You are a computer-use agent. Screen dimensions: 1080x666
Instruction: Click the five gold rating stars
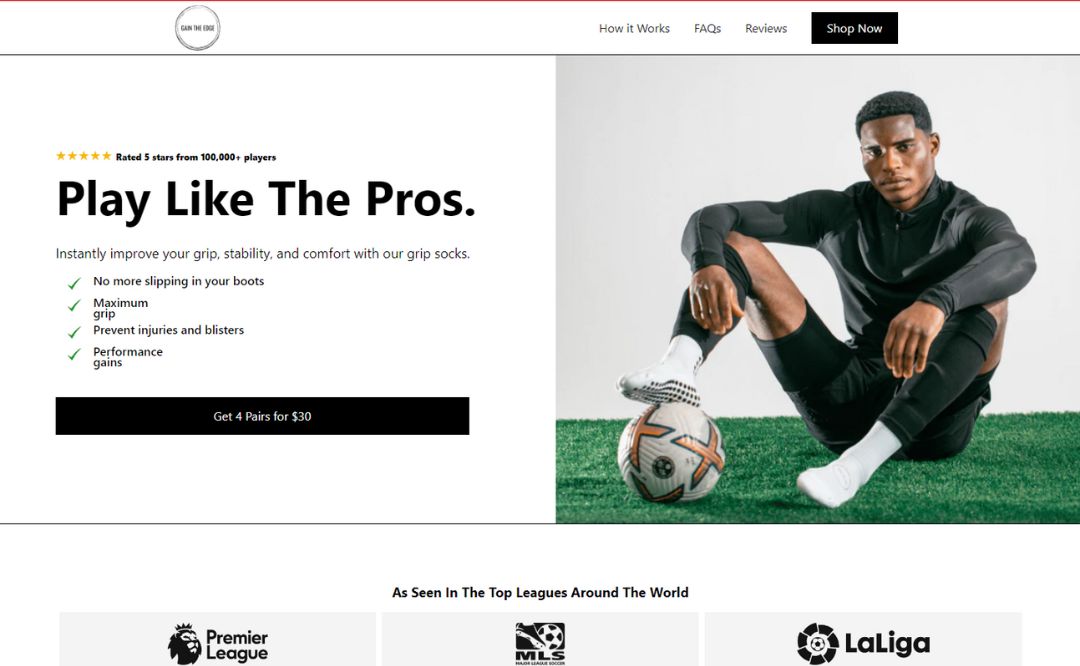pyautogui.click(x=83, y=156)
